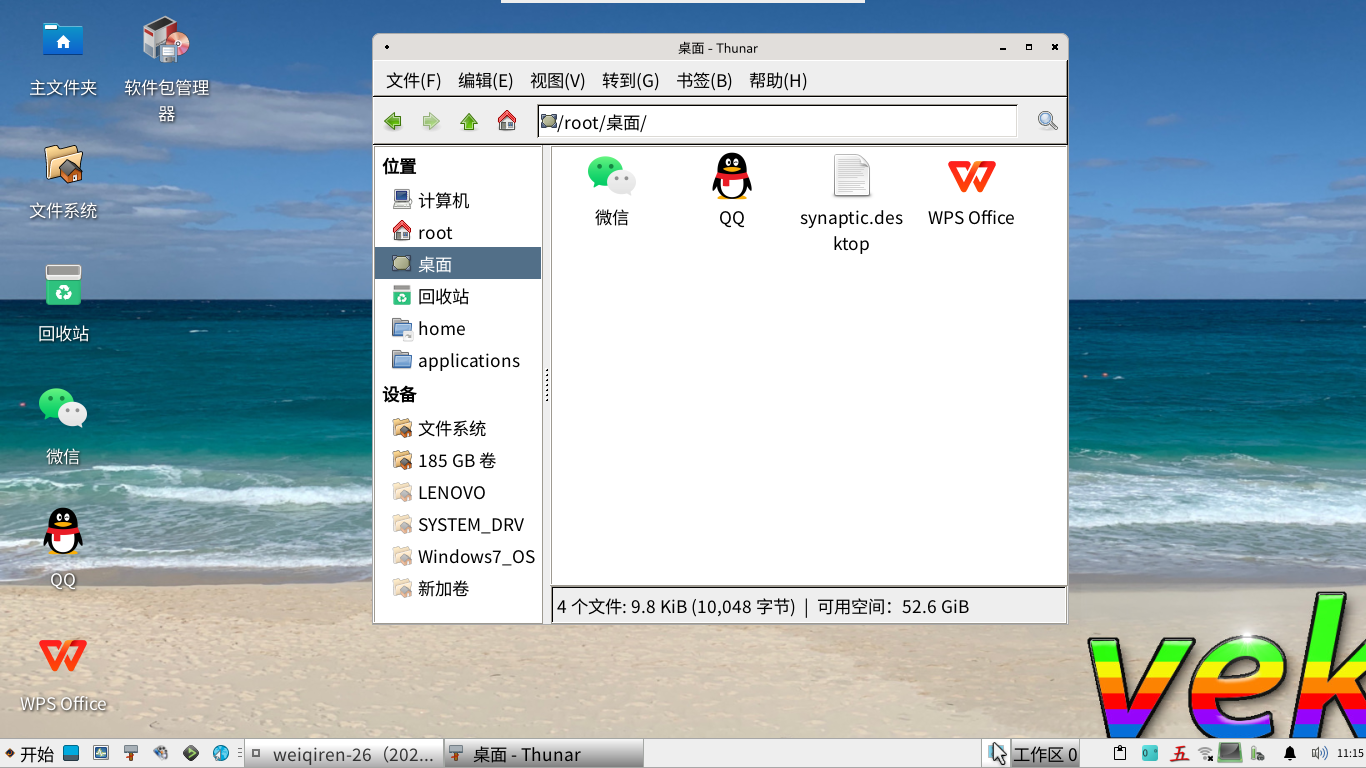Jump to the home folder via toolbar house icon
This screenshot has height=768, width=1366.
[x=507, y=121]
